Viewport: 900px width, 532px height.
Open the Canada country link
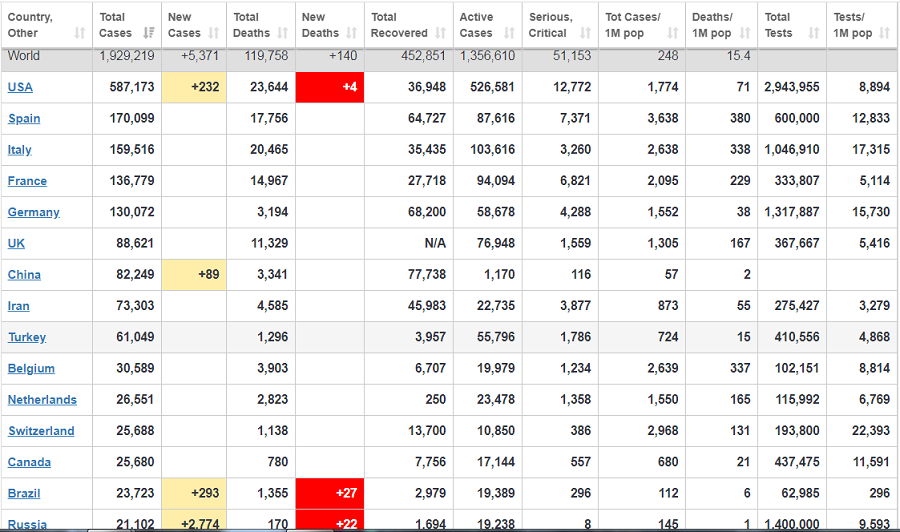pyautogui.click(x=29, y=463)
